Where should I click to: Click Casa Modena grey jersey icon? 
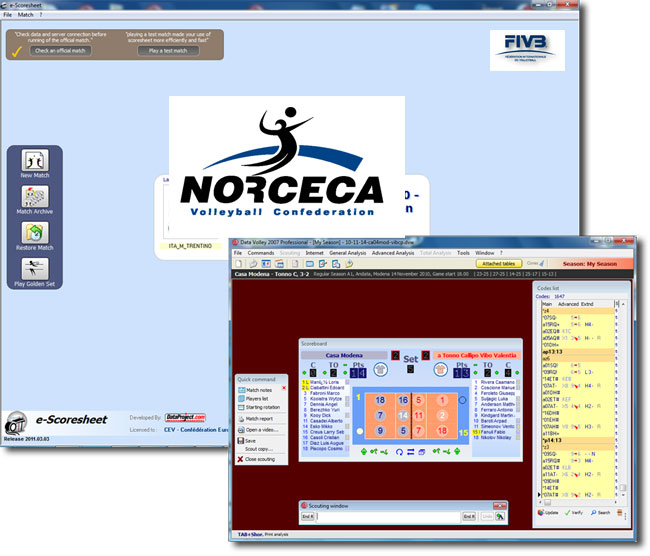[x=381, y=369]
